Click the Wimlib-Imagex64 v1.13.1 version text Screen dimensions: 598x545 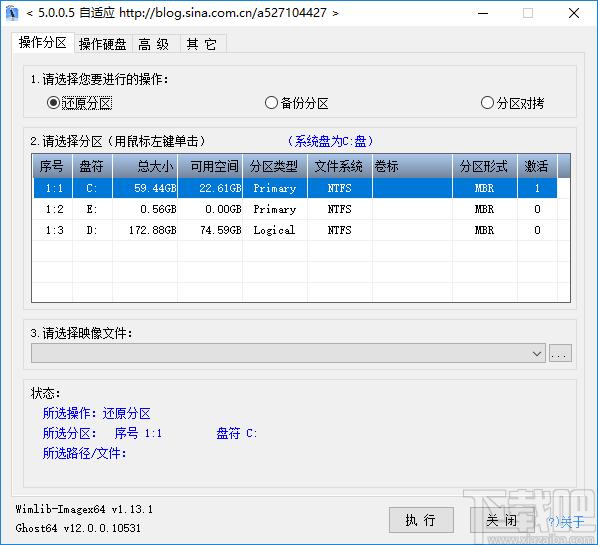point(84,509)
